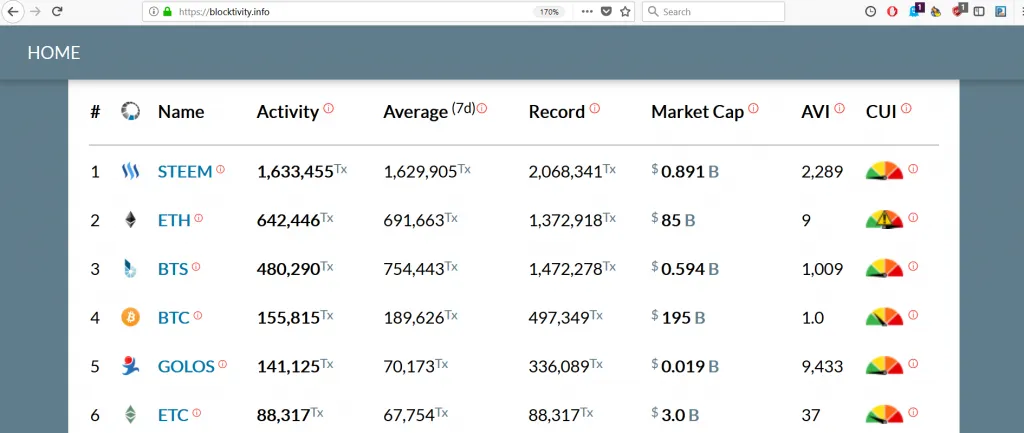
Task: Click the orange Bitcoin logo
Action: (x=131, y=317)
